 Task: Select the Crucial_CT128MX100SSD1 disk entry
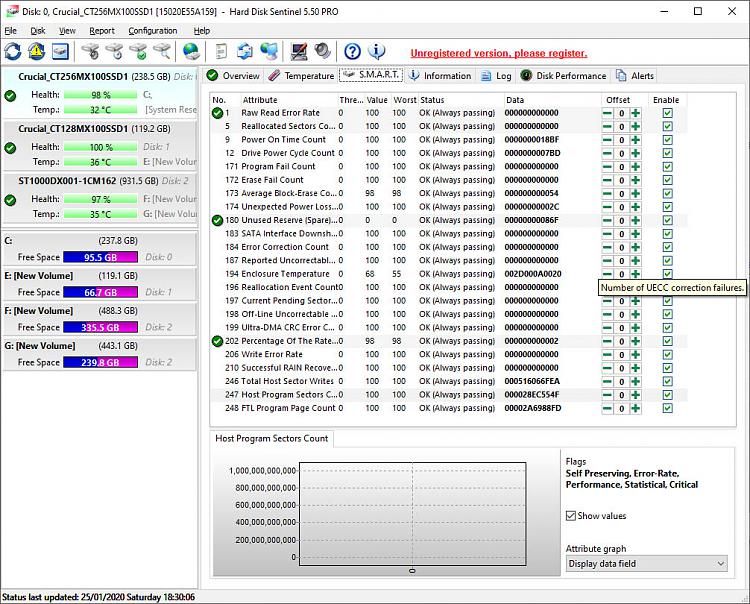click(100, 145)
